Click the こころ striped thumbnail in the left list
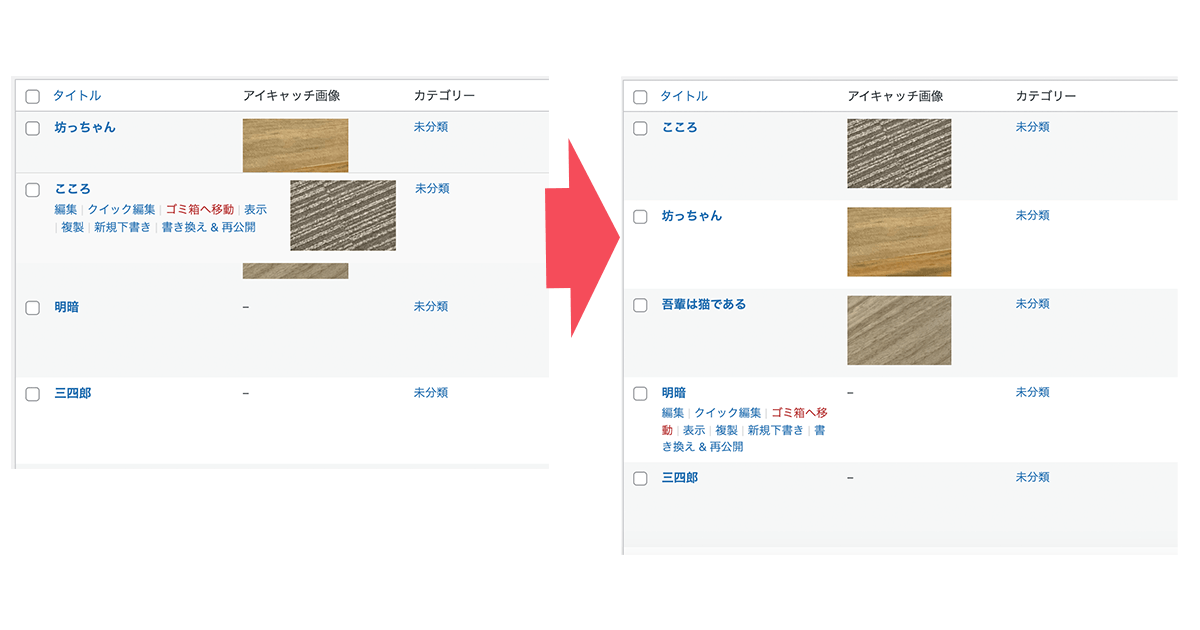 pos(343,215)
